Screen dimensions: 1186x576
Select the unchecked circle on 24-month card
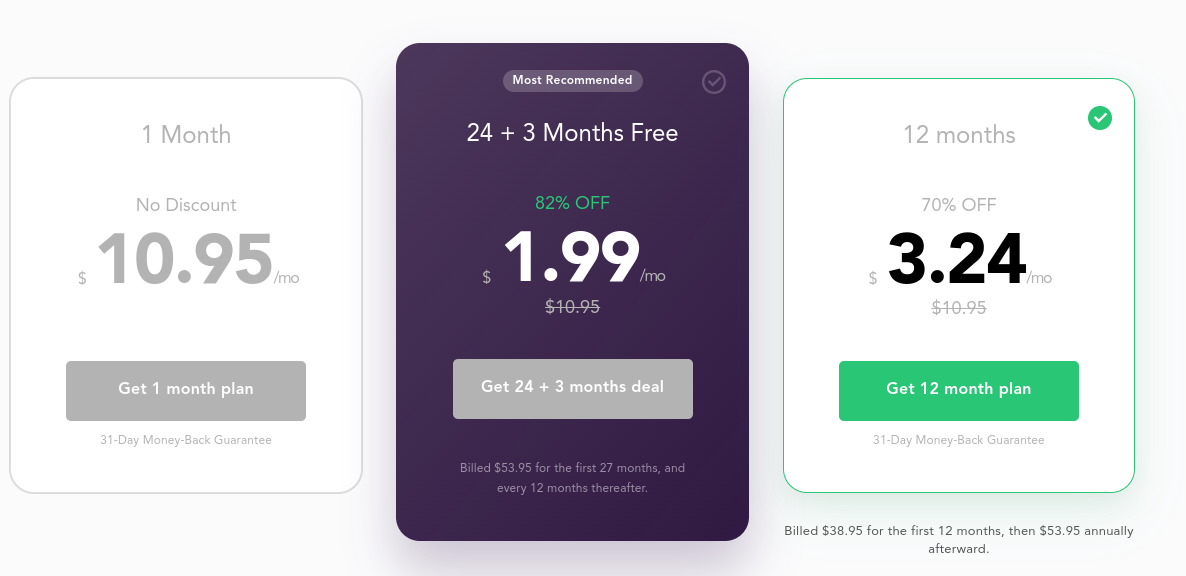tap(714, 82)
